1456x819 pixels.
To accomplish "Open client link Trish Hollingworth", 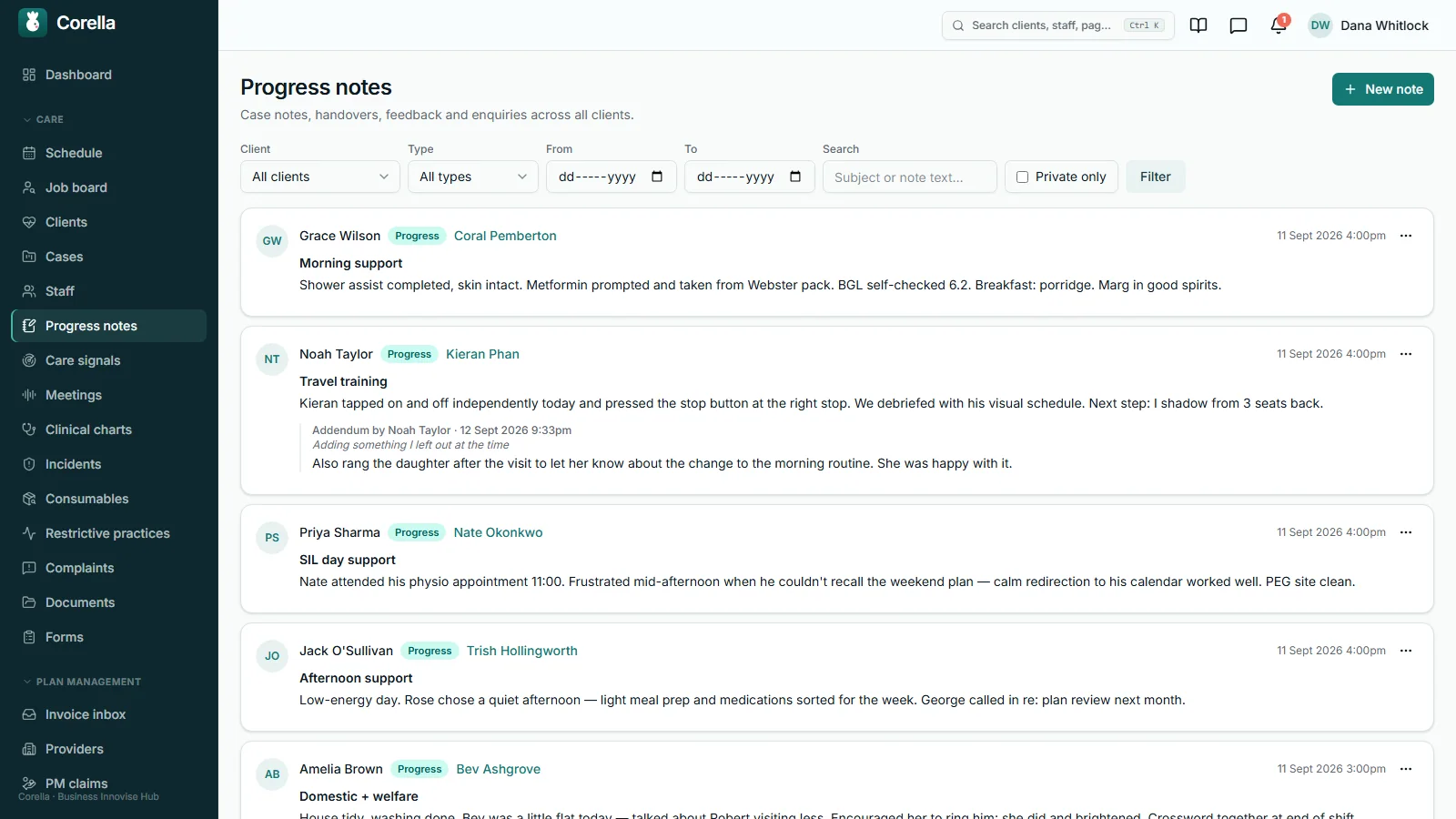I will click(522, 651).
